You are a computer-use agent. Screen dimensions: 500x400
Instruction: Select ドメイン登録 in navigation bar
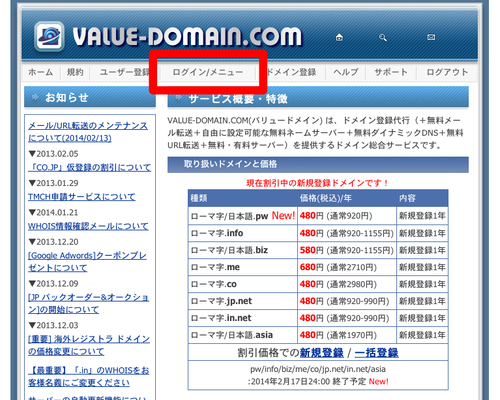291,72
